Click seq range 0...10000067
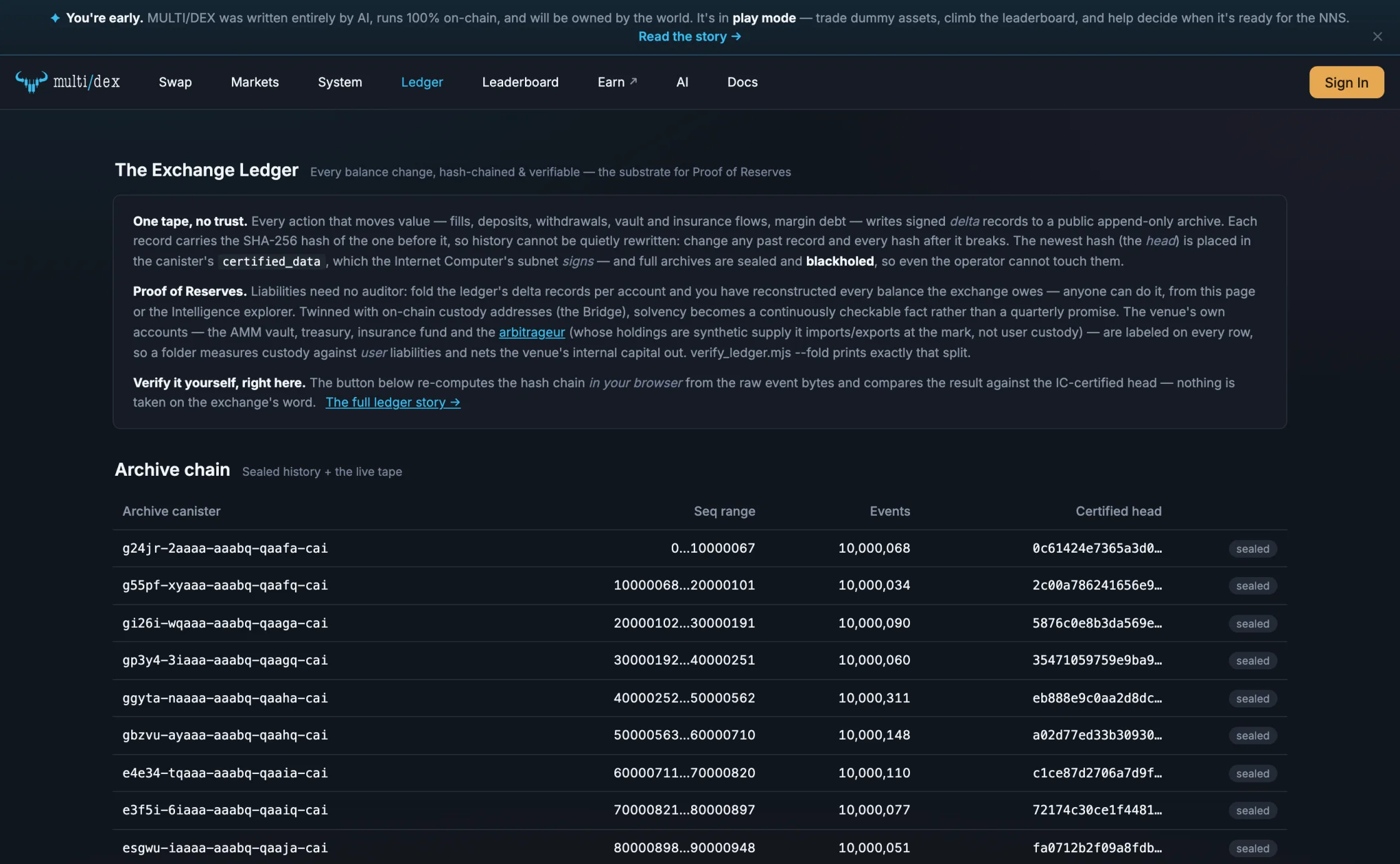 click(x=713, y=548)
